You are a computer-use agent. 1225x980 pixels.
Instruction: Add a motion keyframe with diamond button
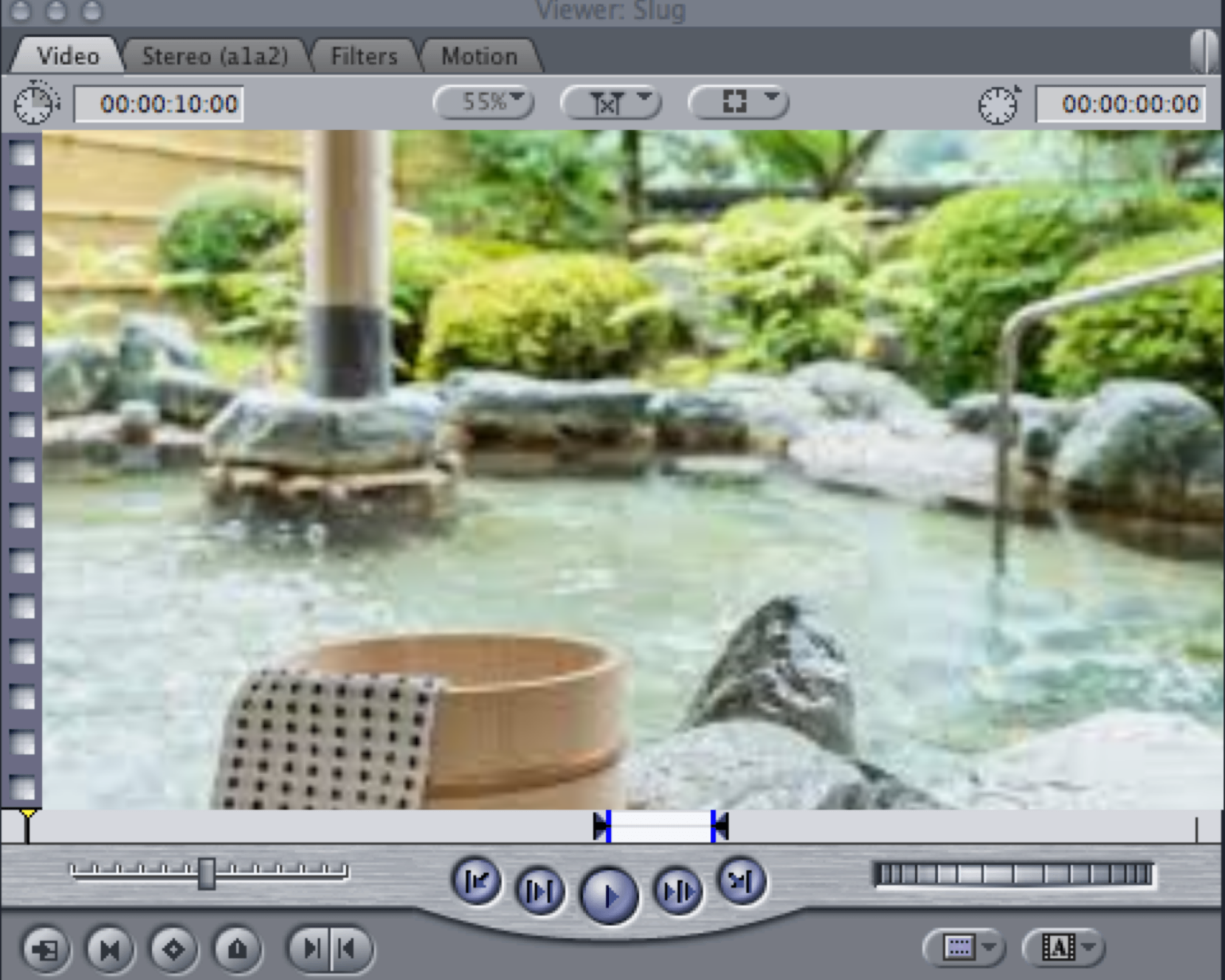point(173,949)
